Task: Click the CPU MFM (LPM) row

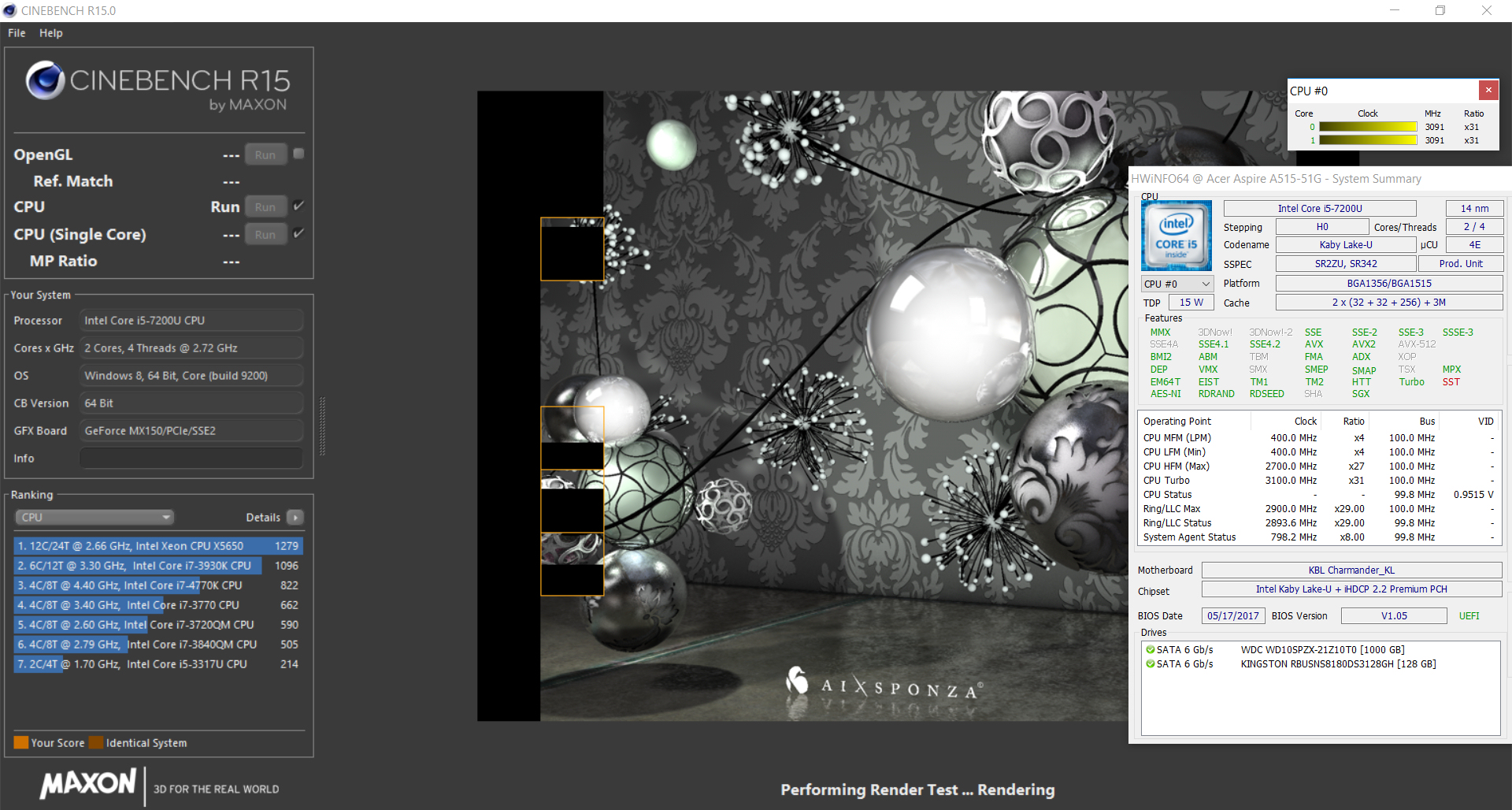Action: coord(1319,438)
